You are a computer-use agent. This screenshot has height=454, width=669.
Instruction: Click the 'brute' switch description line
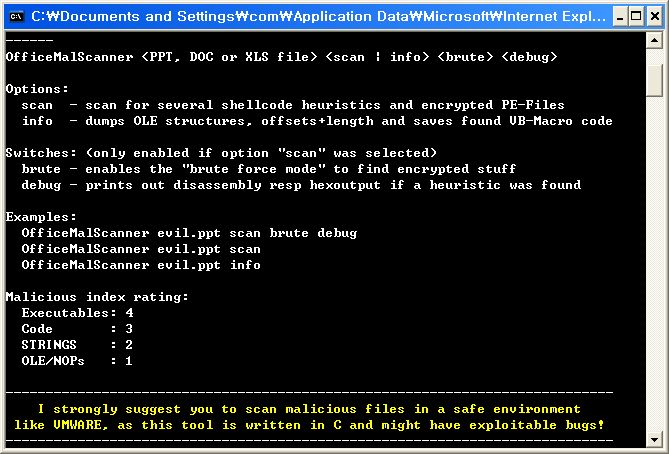[269, 169]
